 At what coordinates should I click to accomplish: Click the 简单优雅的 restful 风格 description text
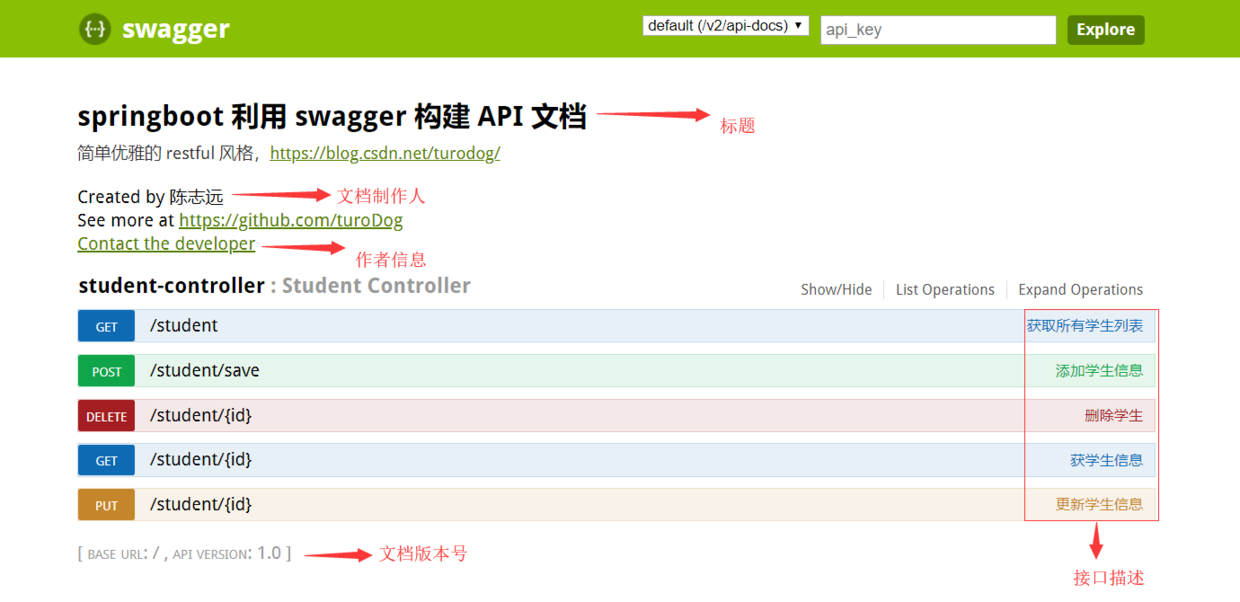pos(170,154)
